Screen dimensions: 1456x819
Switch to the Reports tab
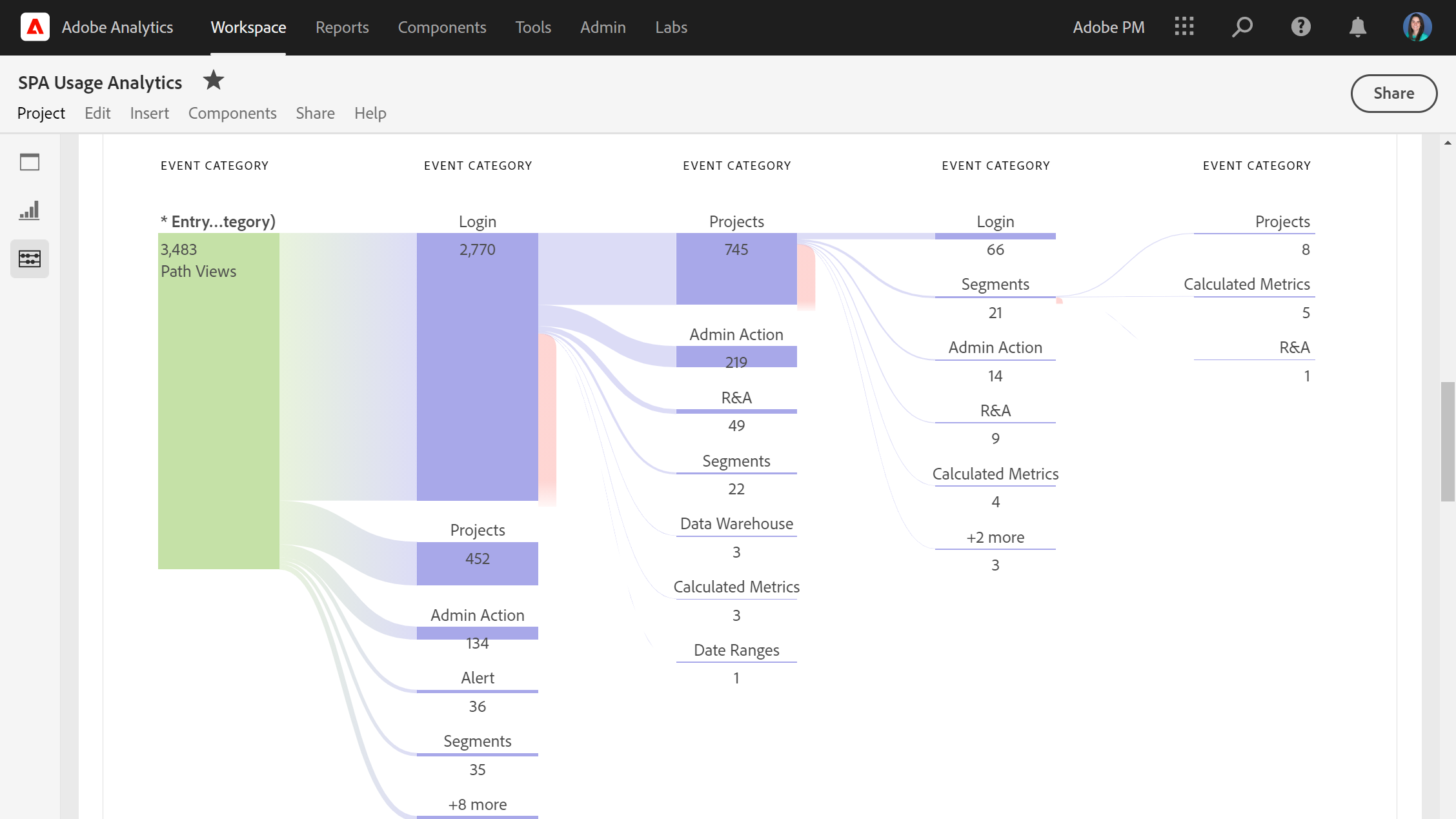tap(342, 27)
